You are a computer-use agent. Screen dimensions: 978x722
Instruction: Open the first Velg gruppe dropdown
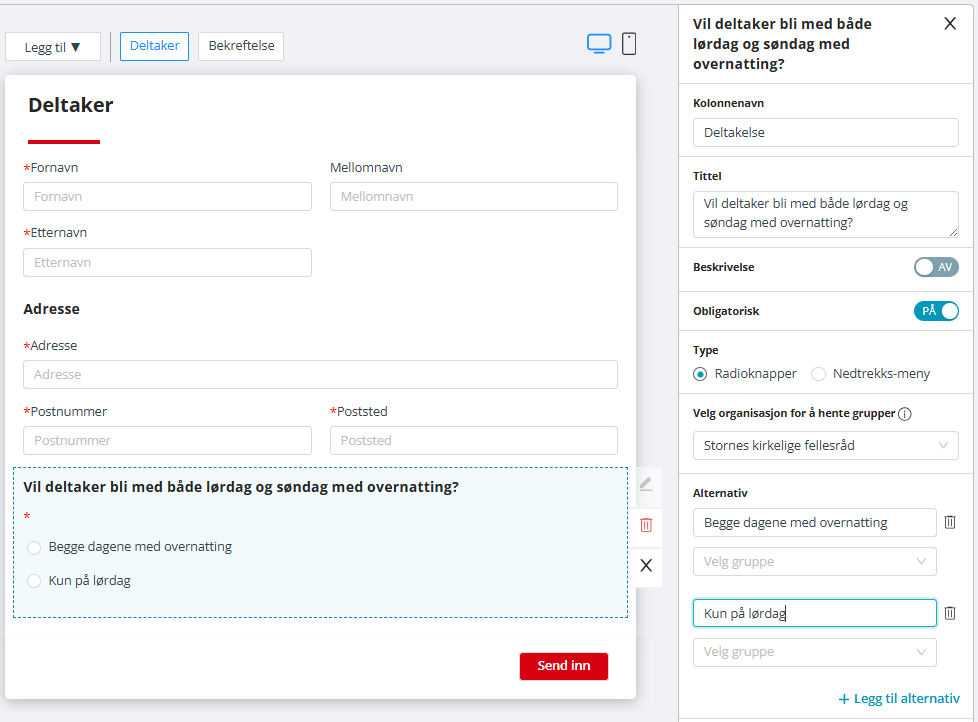tap(815, 562)
